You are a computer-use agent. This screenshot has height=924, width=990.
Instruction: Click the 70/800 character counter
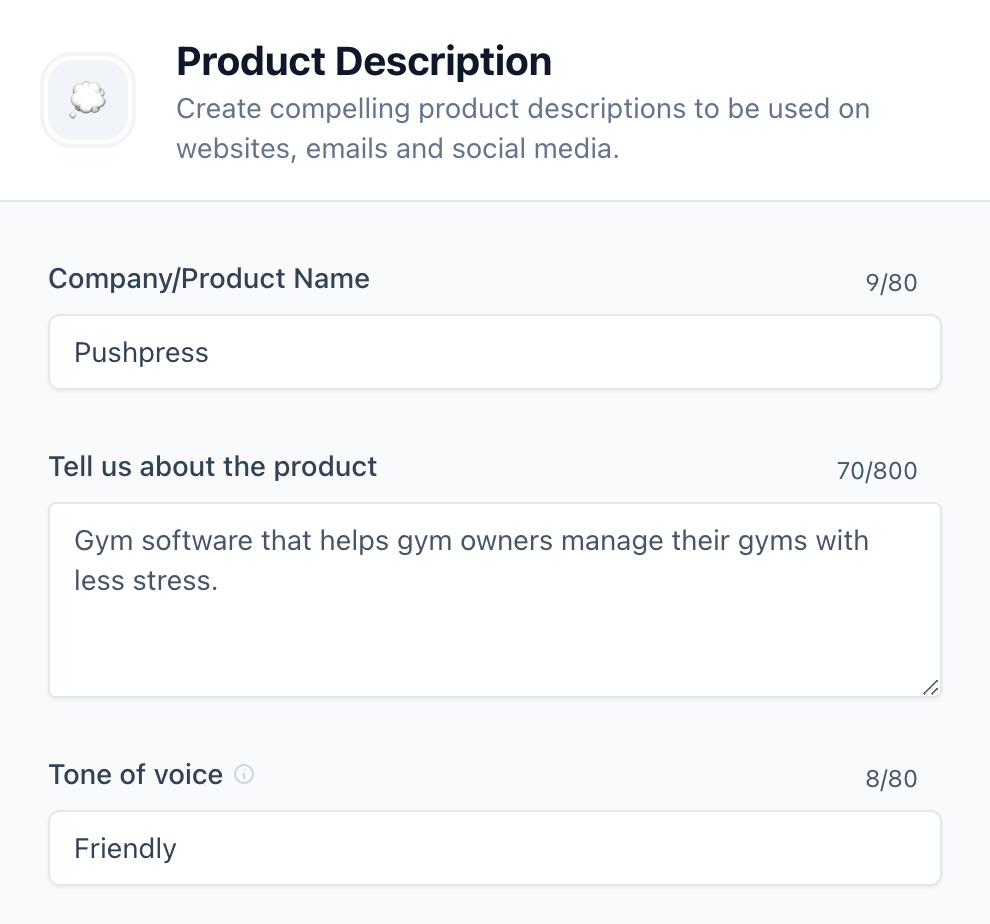click(878, 470)
